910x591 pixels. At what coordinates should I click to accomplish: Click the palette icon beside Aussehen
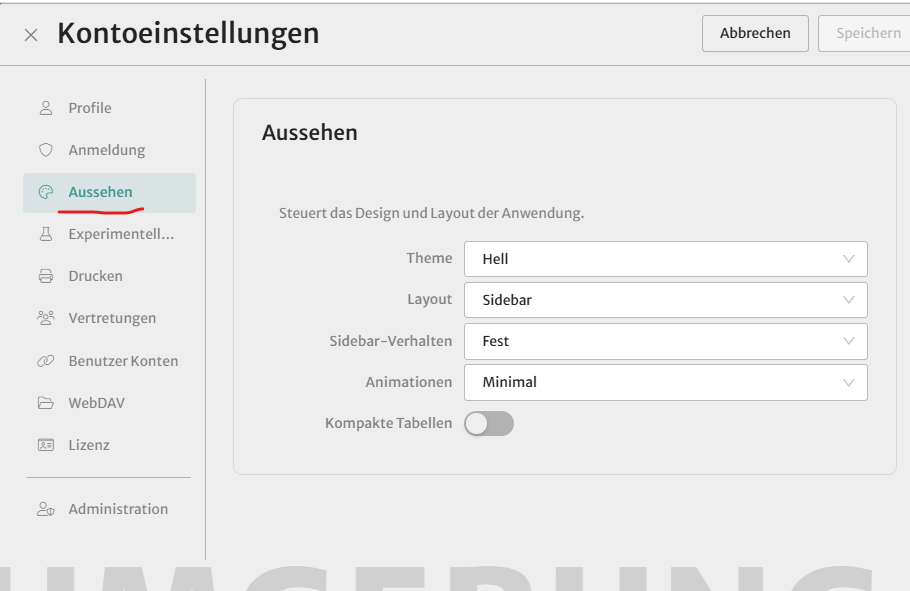click(x=46, y=192)
